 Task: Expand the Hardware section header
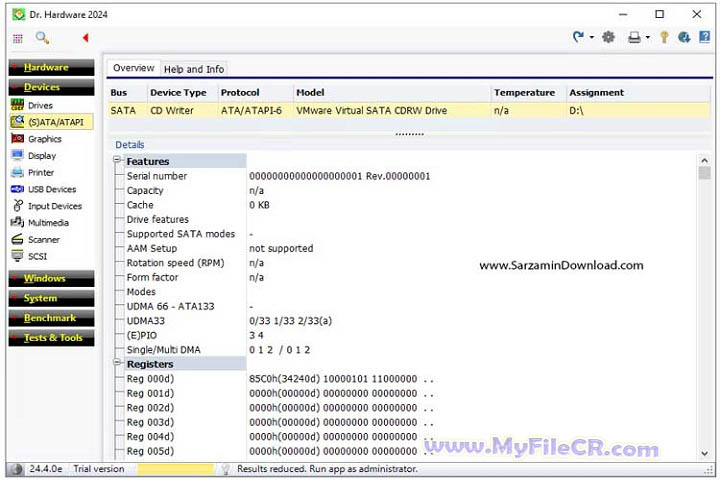[x=51, y=68]
